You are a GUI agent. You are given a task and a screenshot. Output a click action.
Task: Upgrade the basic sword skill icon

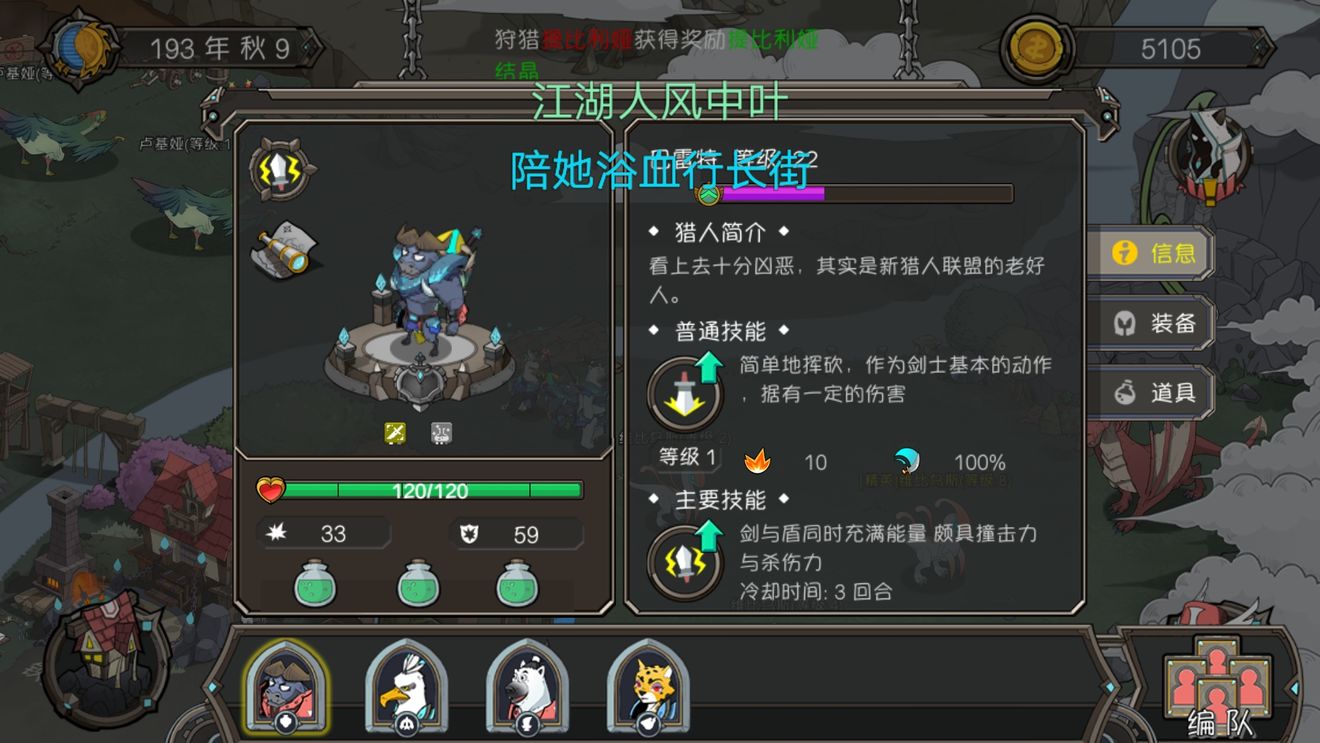pos(685,393)
